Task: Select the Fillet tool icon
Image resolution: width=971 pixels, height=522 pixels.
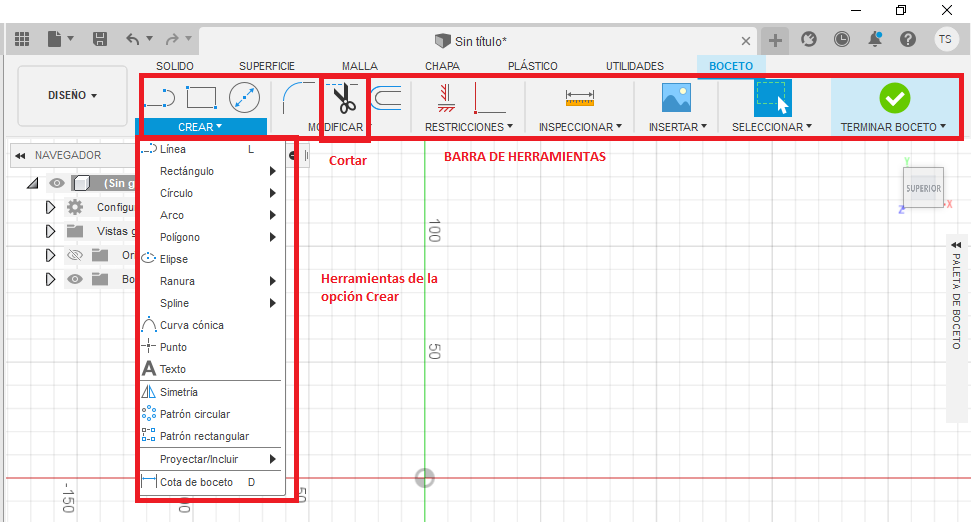Action: pos(298,98)
